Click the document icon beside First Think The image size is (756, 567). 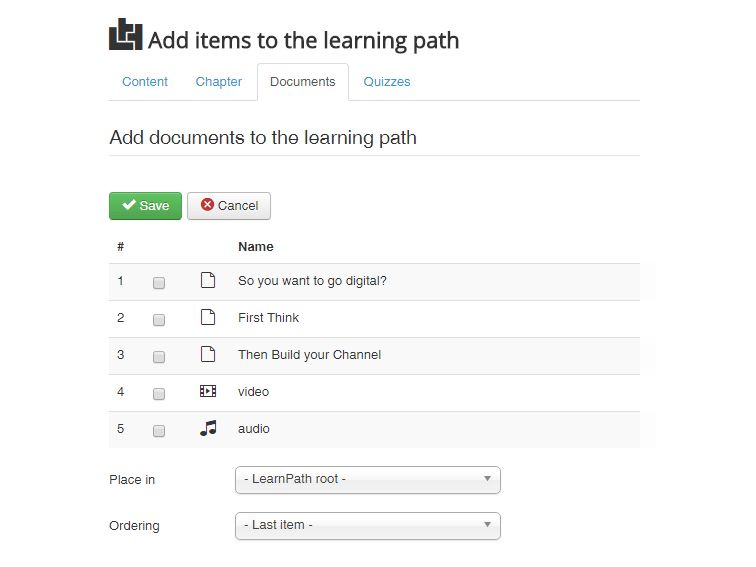(x=208, y=317)
